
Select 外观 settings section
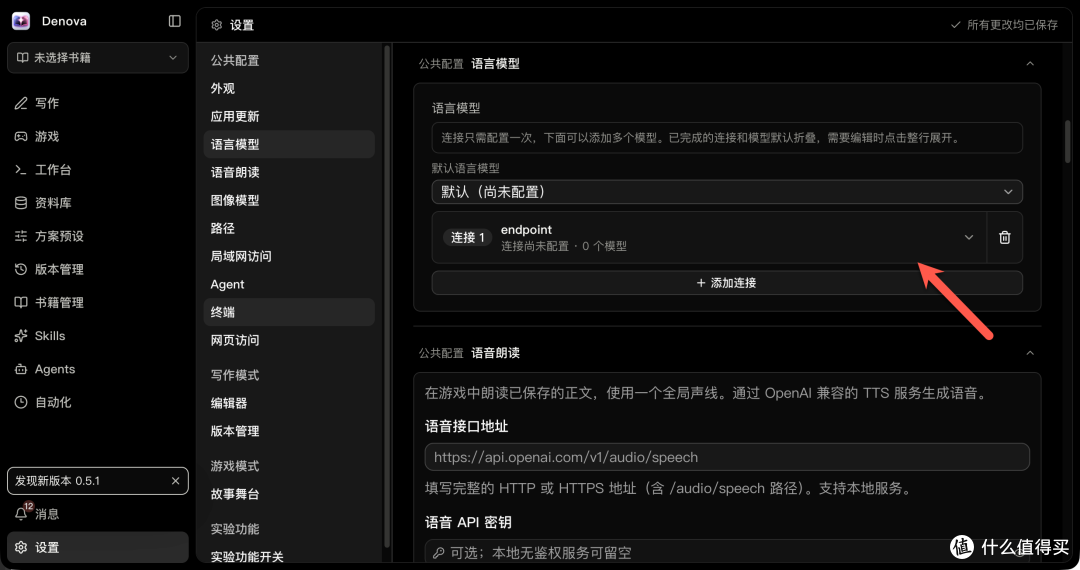[x=289, y=89]
